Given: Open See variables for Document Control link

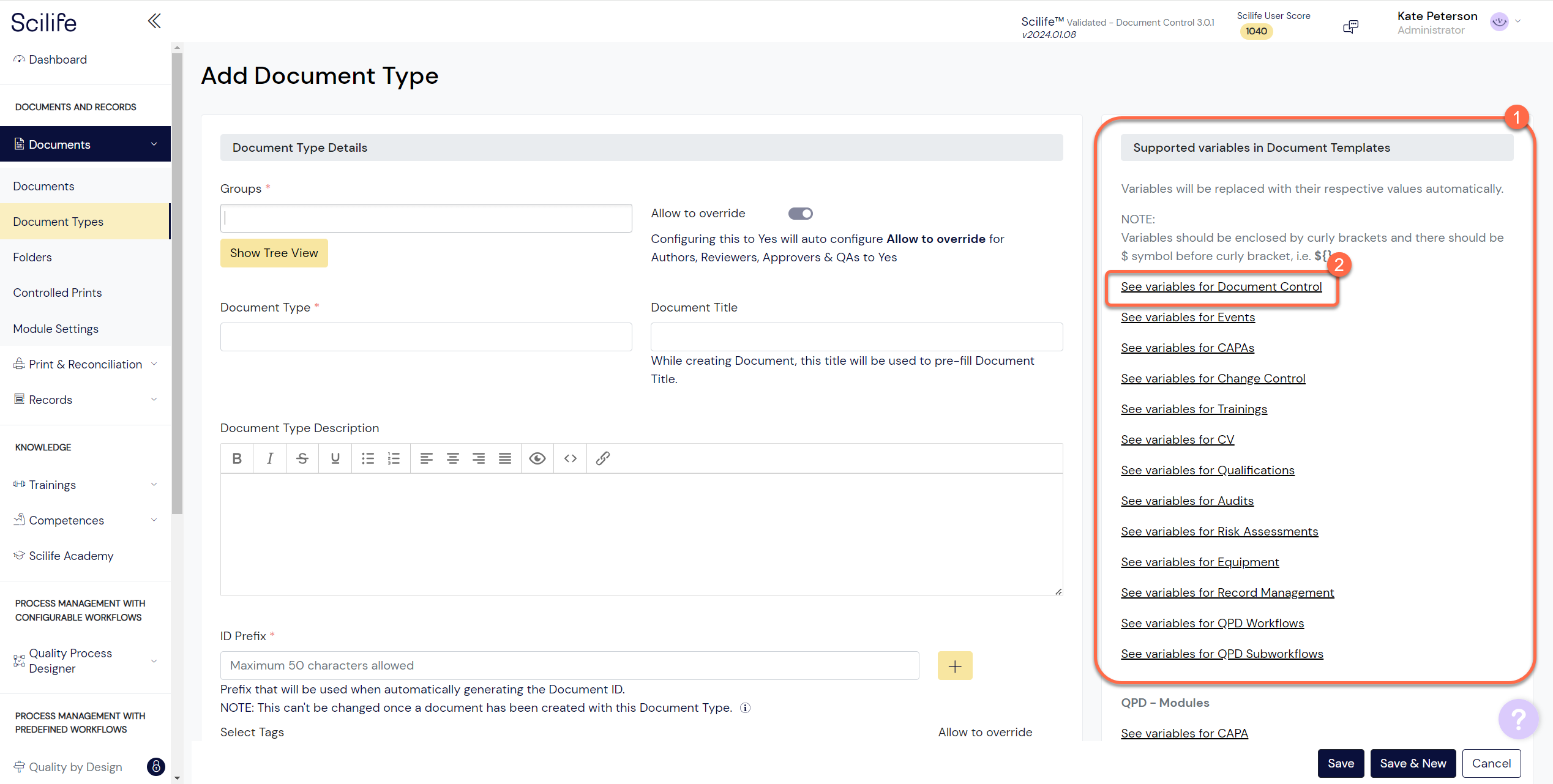Looking at the screenshot, I should [1221, 286].
